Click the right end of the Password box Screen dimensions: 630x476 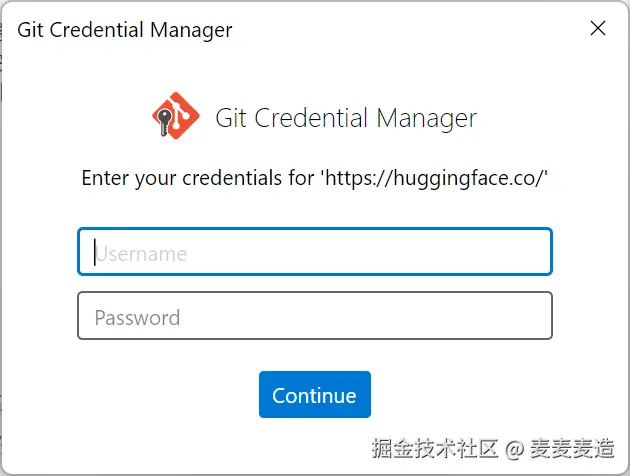point(538,315)
